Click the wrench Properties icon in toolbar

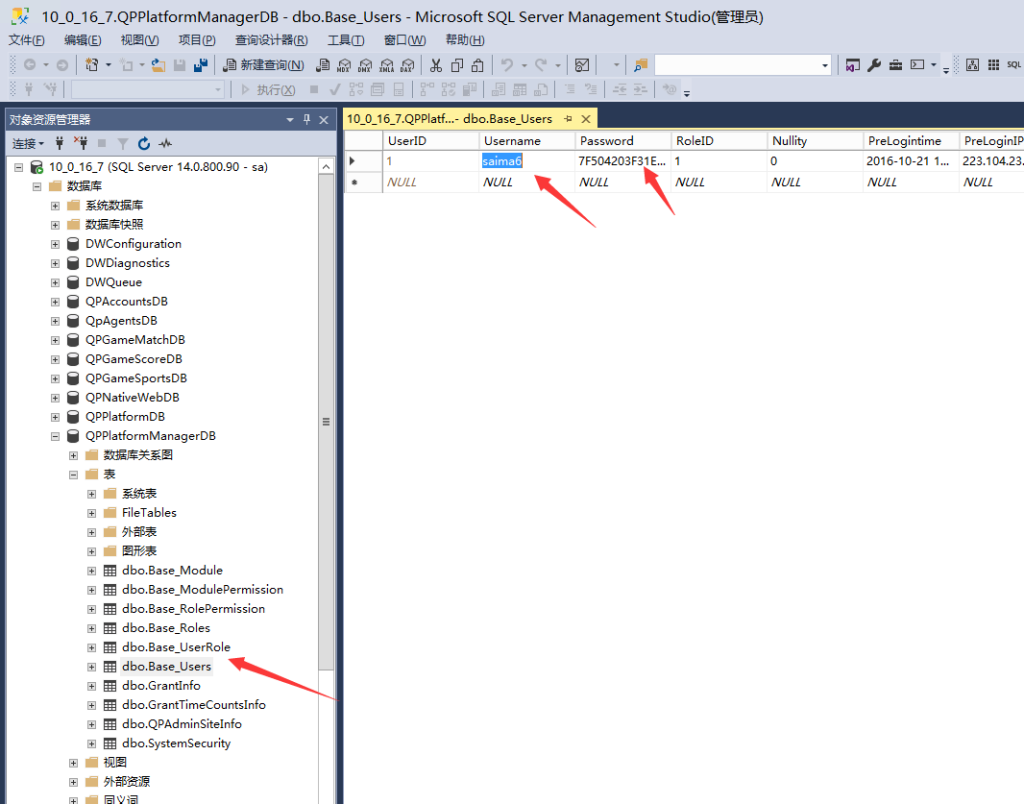click(873, 65)
